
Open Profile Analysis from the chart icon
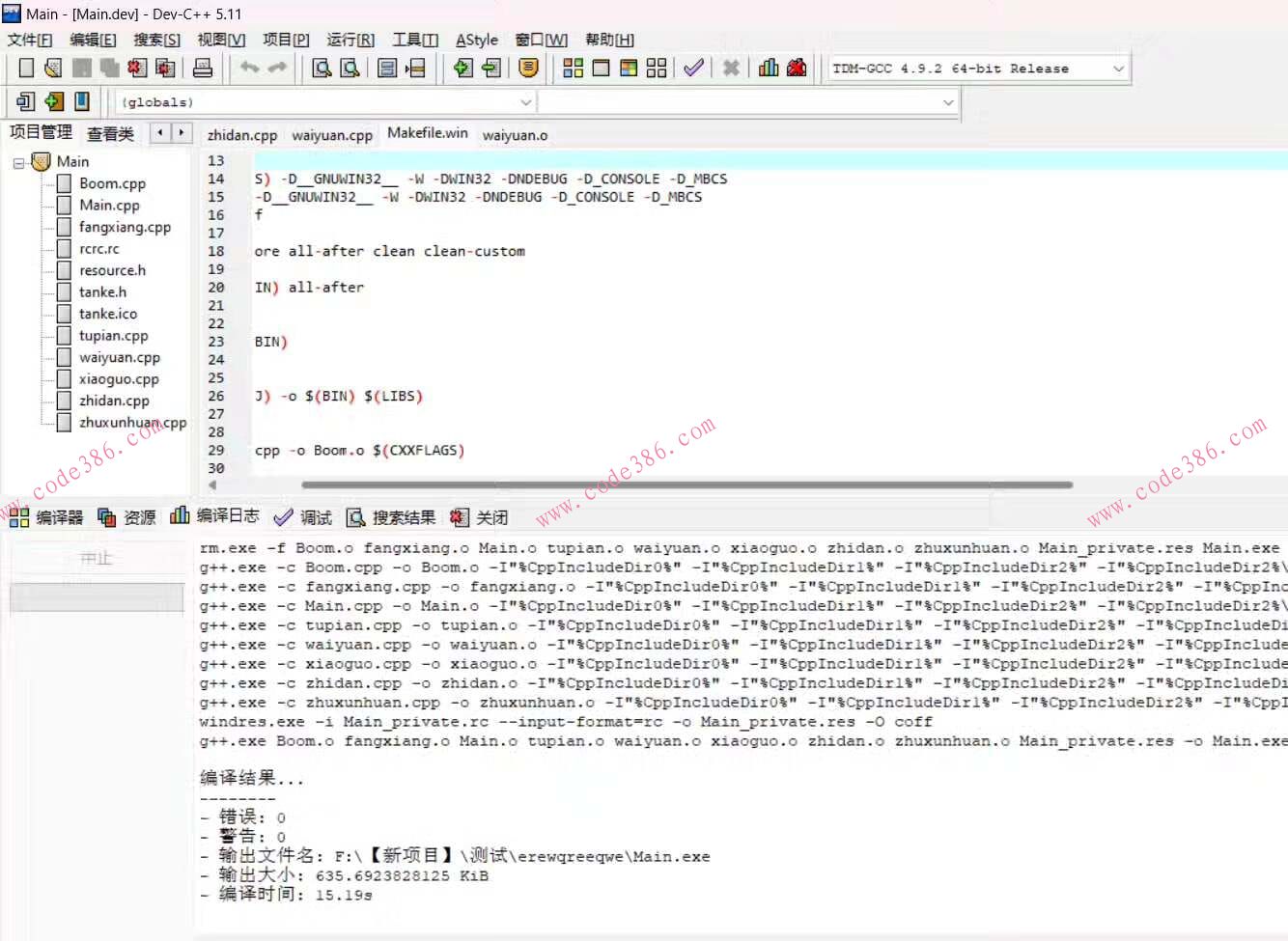coord(769,68)
